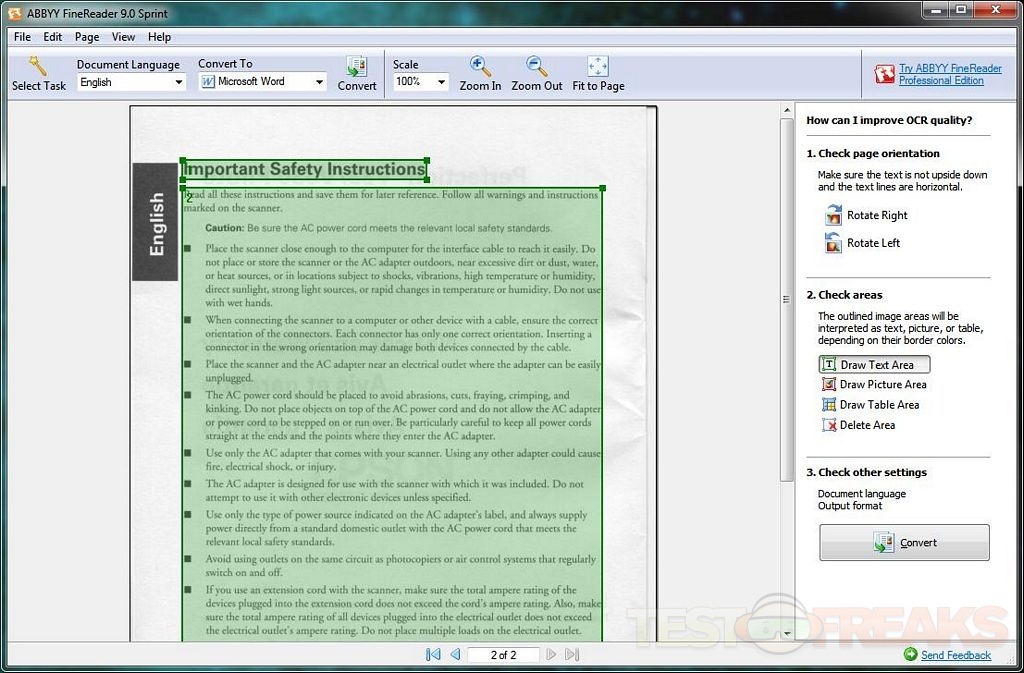The height and width of the screenshot is (673, 1024).
Task: Open the Help menu
Action: click(159, 37)
